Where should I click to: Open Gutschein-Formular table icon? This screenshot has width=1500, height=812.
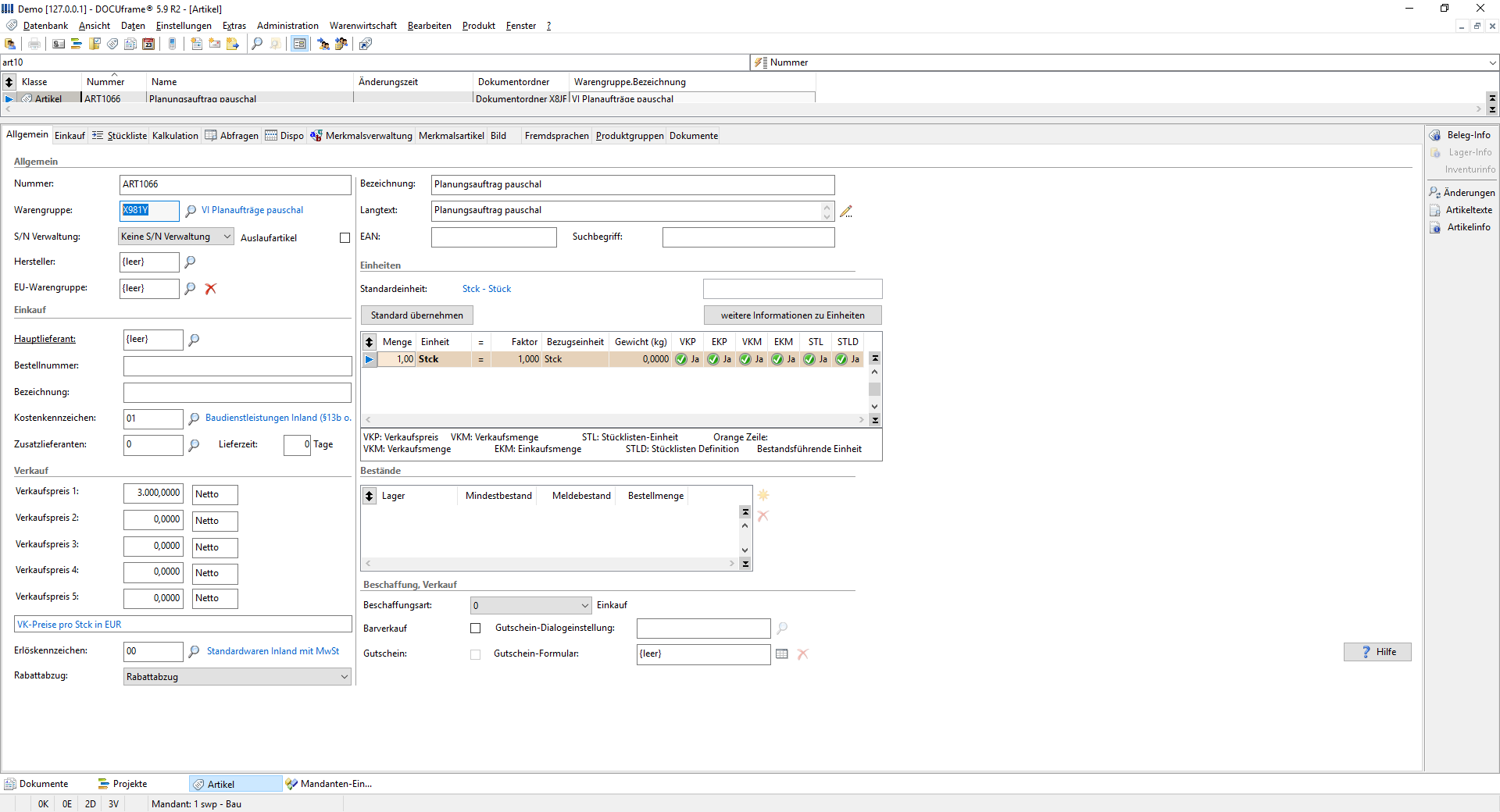[x=782, y=654]
